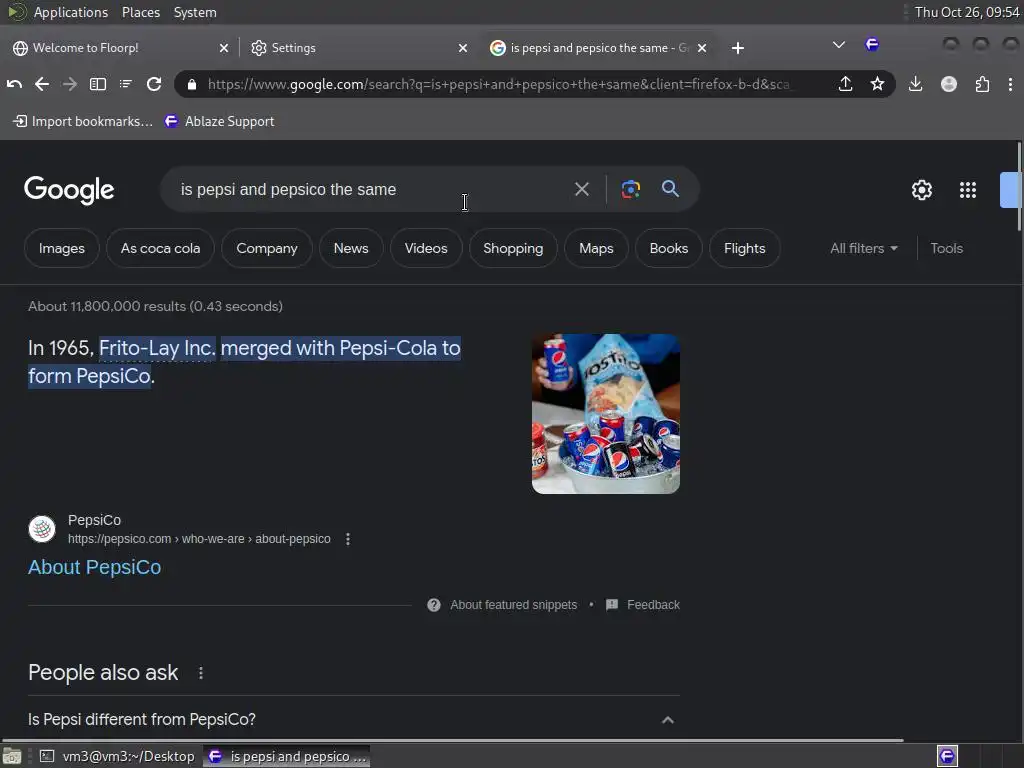Image resolution: width=1024 pixels, height=768 pixels.
Task: Search by image with Google Lens
Action: [630, 189]
